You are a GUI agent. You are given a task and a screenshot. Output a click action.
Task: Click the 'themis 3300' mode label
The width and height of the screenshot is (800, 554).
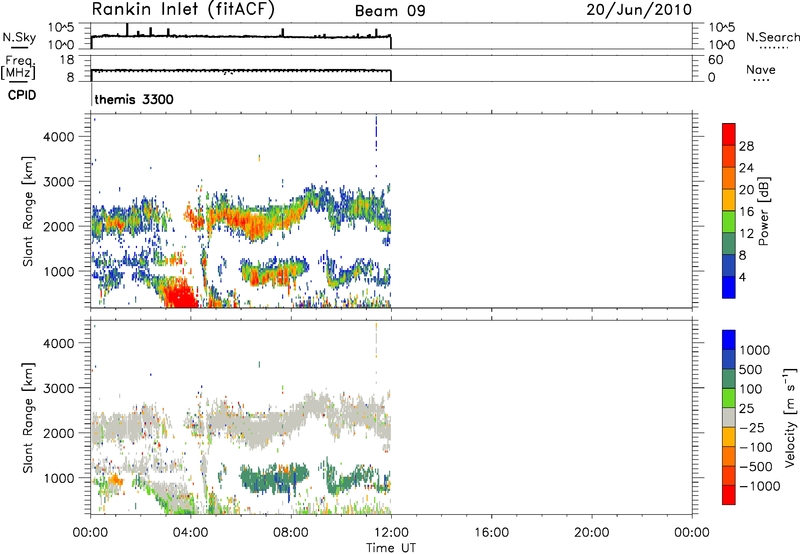(134, 99)
